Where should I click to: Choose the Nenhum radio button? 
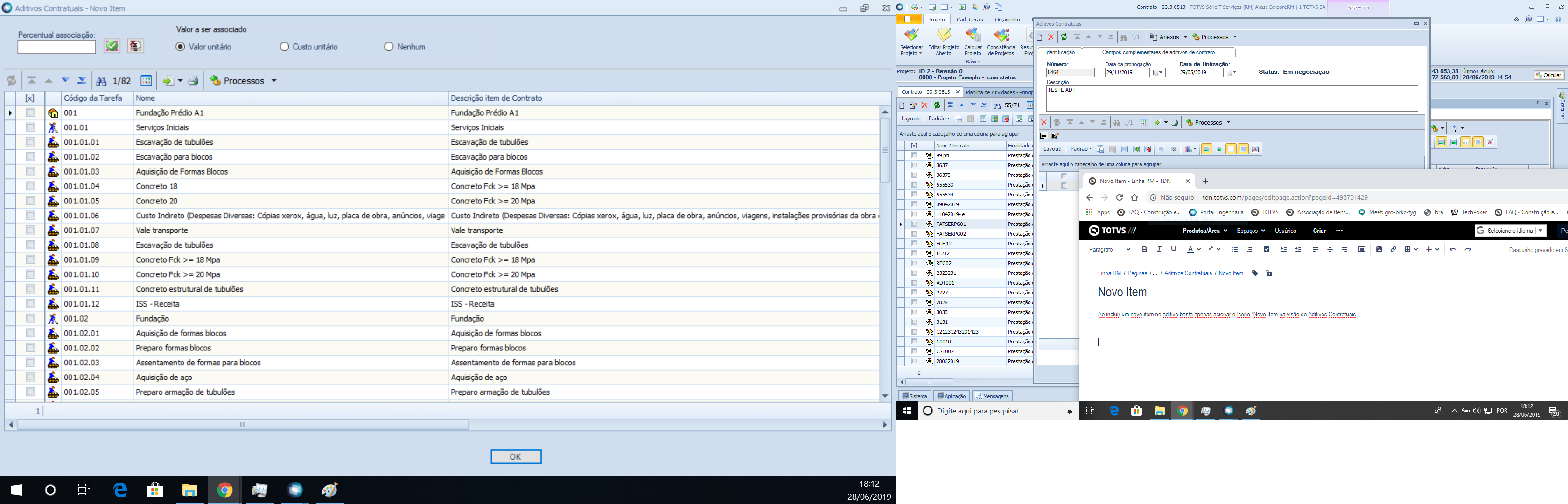(x=389, y=47)
